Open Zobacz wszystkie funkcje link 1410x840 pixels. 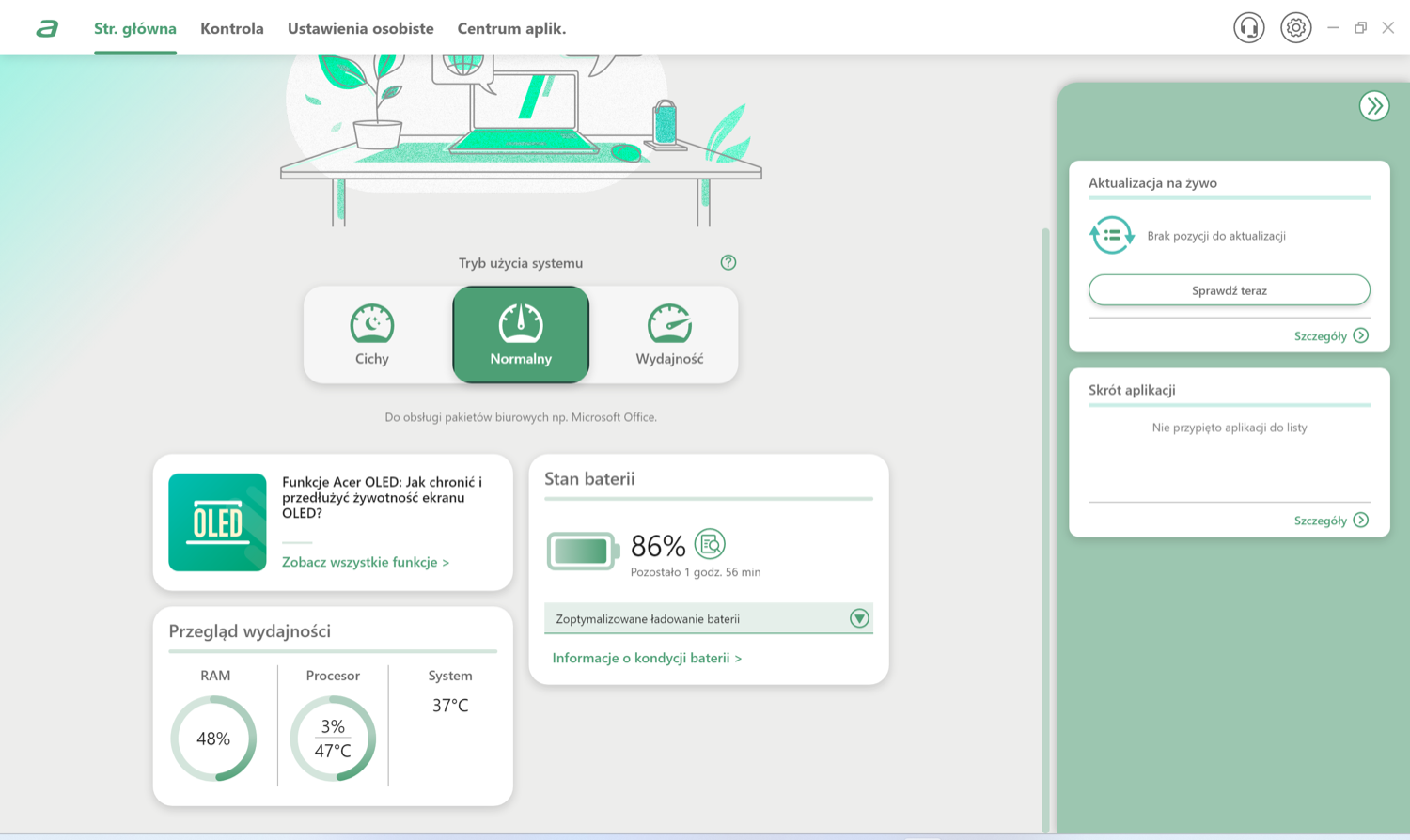[366, 562]
